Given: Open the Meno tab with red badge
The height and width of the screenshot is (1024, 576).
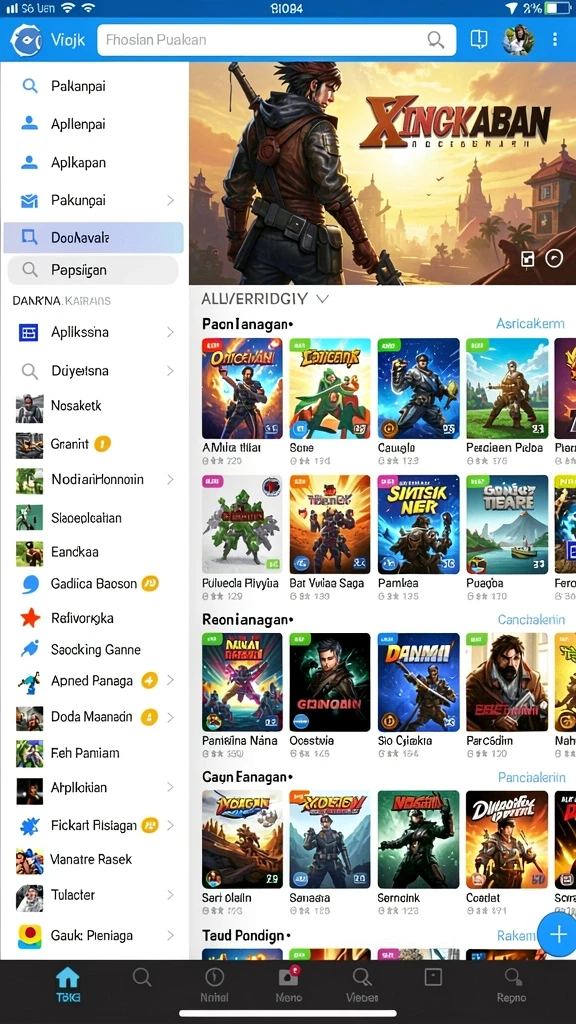Looking at the screenshot, I should point(288,985).
